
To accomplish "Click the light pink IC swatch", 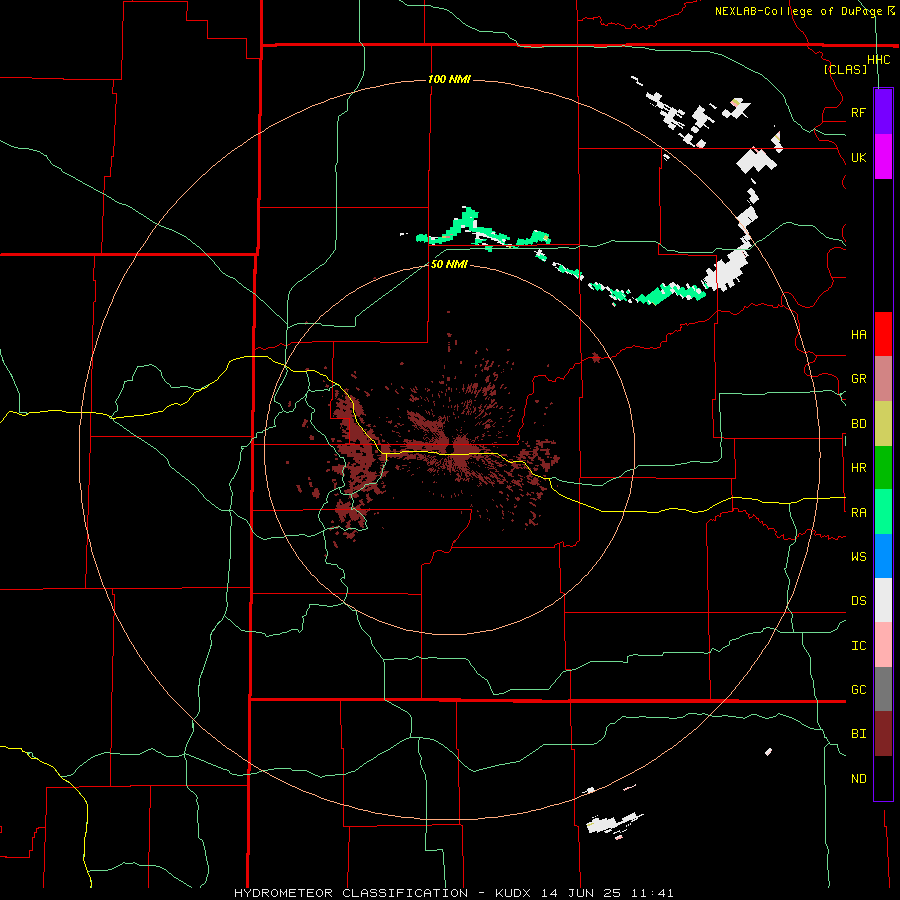I will pyautogui.click(x=883, y=645).
